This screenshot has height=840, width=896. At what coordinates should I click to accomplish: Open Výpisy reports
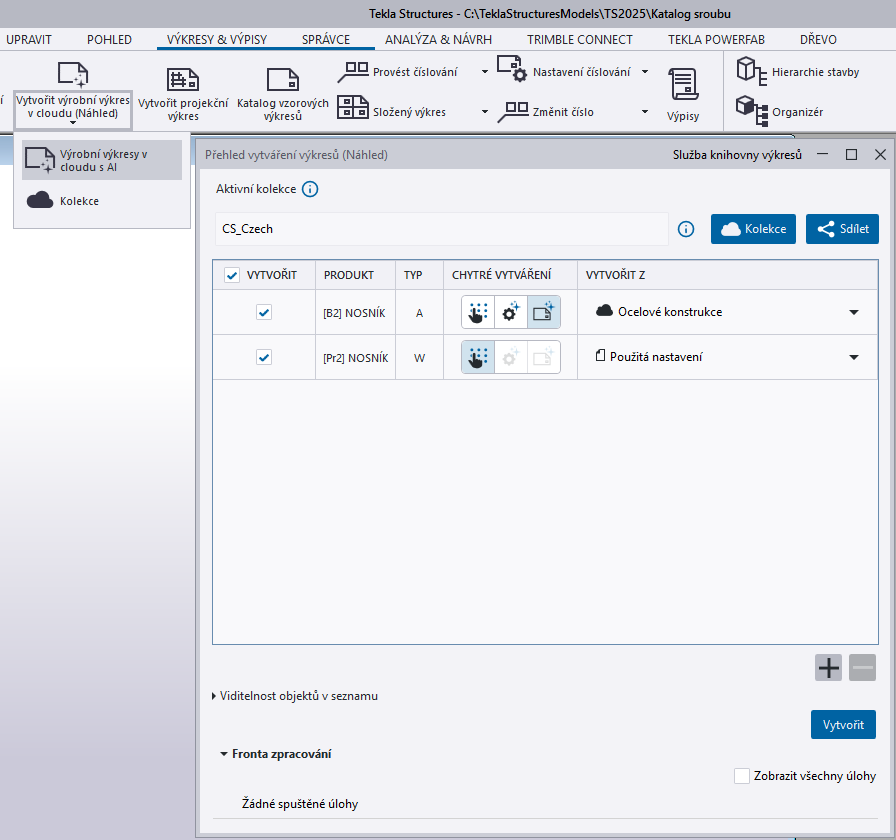(683, 94)
